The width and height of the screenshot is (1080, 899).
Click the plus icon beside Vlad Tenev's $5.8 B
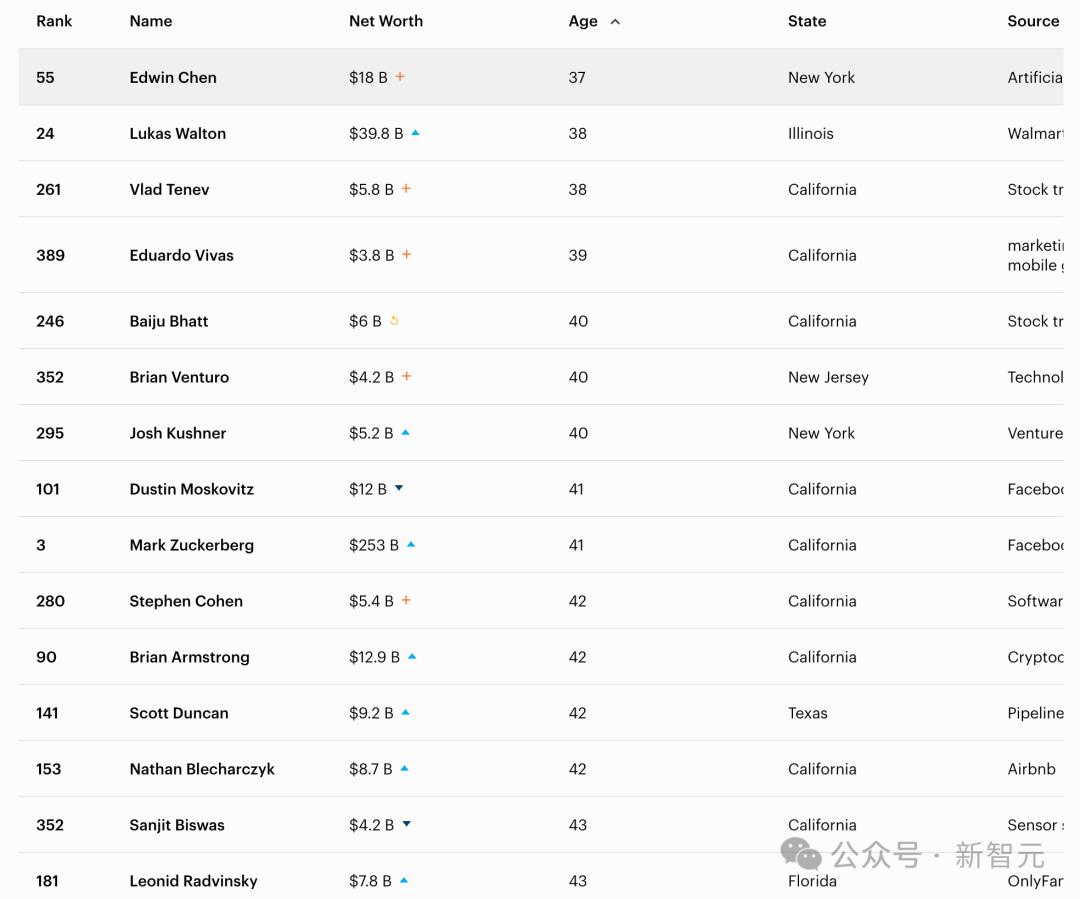(406, 188)
